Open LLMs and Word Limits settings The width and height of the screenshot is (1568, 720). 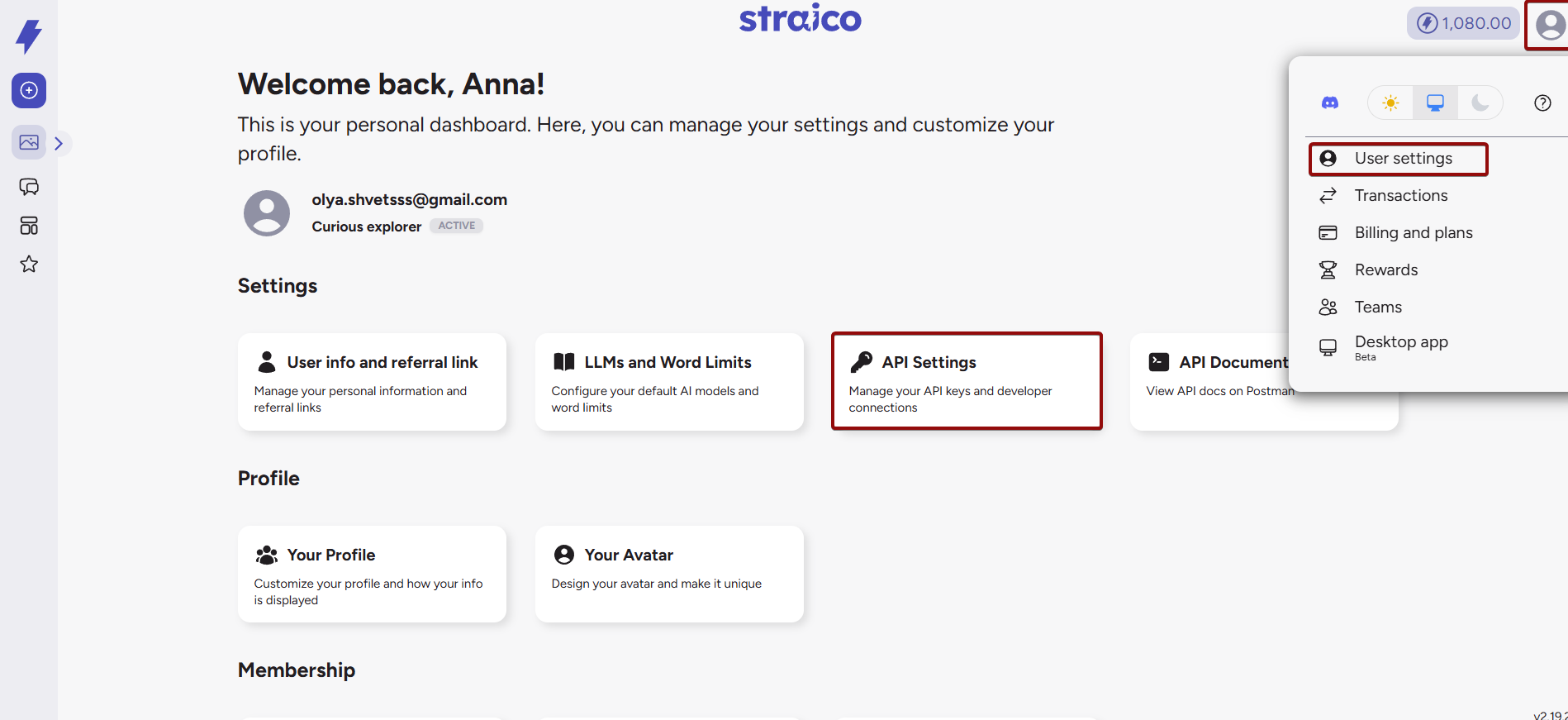coord(668,381)
